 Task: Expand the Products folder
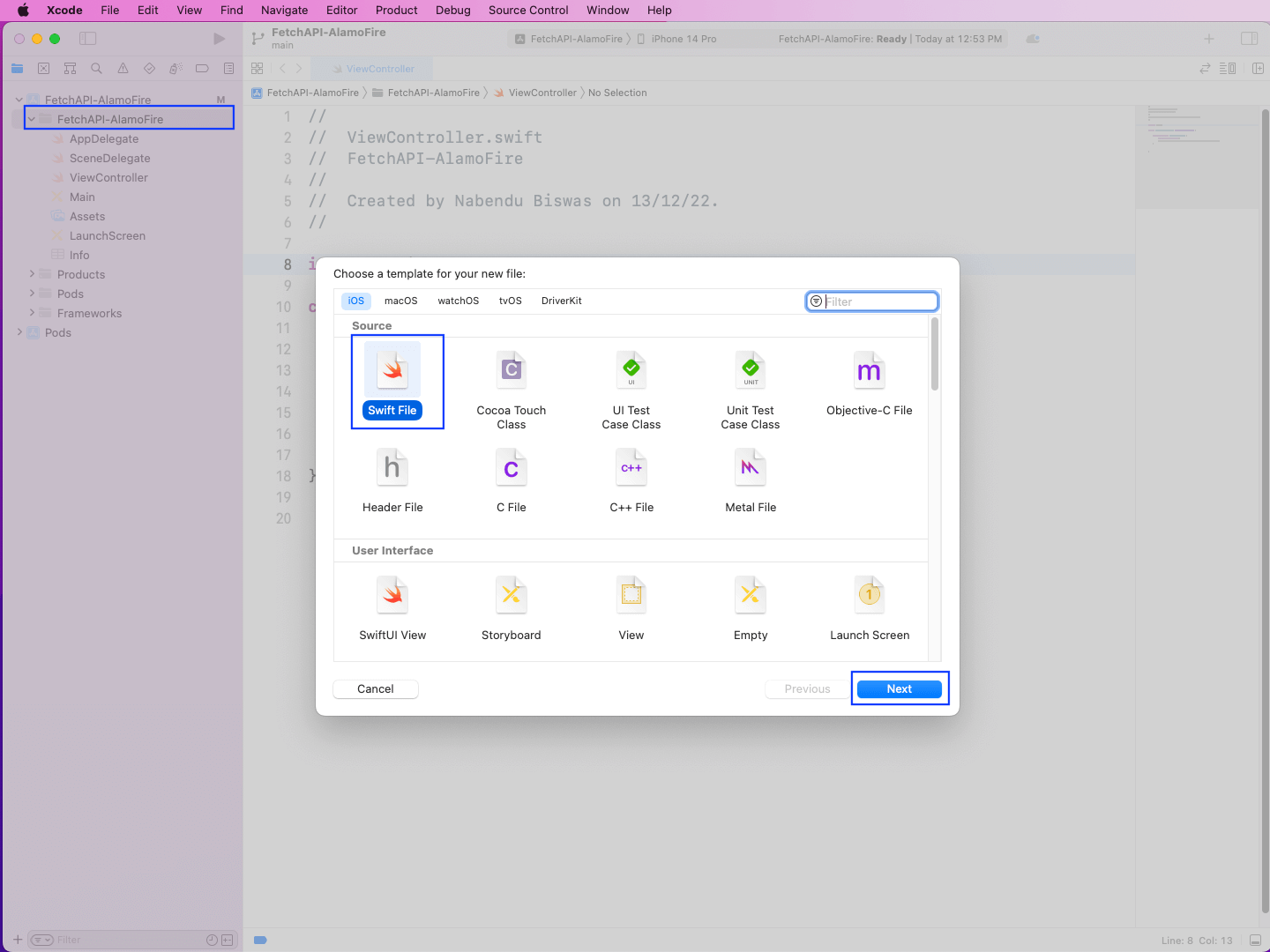click(33, 274)
